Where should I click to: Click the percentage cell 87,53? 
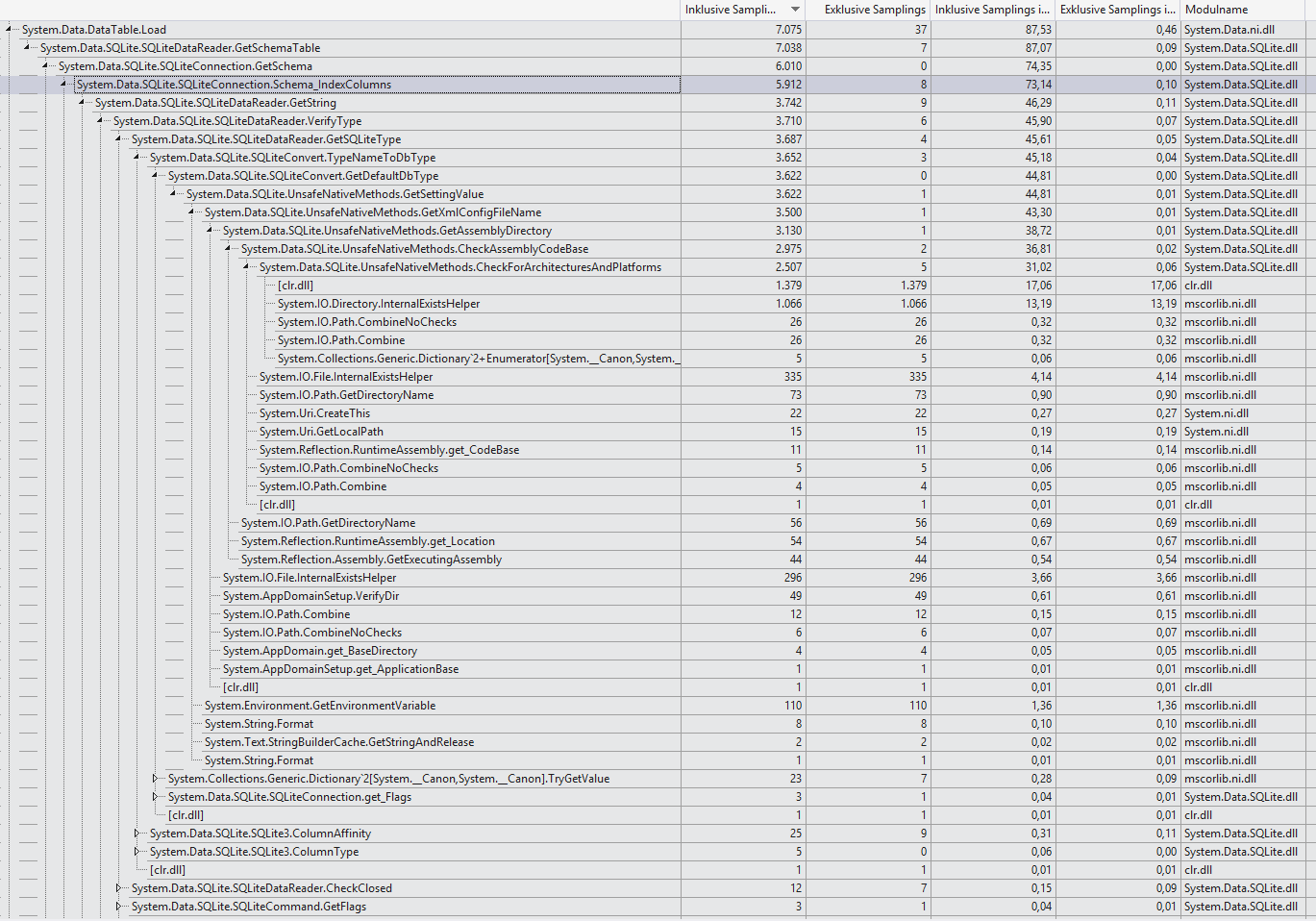point(1038,30)
